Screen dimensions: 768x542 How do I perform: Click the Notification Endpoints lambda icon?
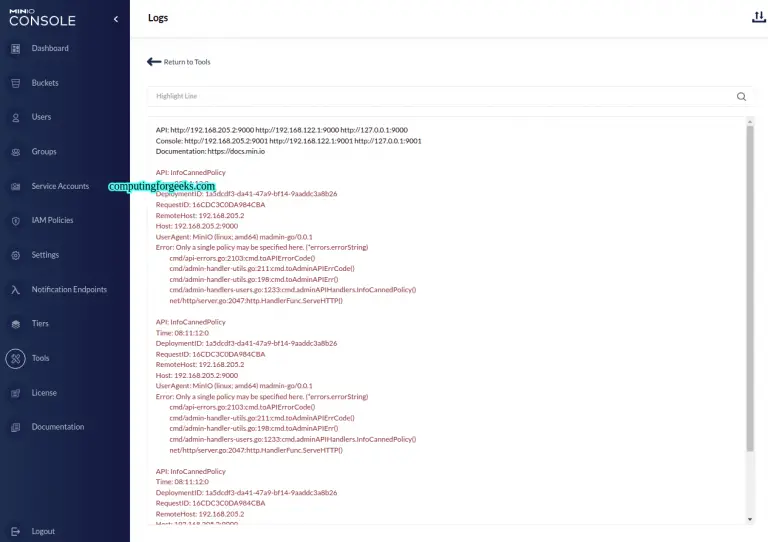point(16,290)
